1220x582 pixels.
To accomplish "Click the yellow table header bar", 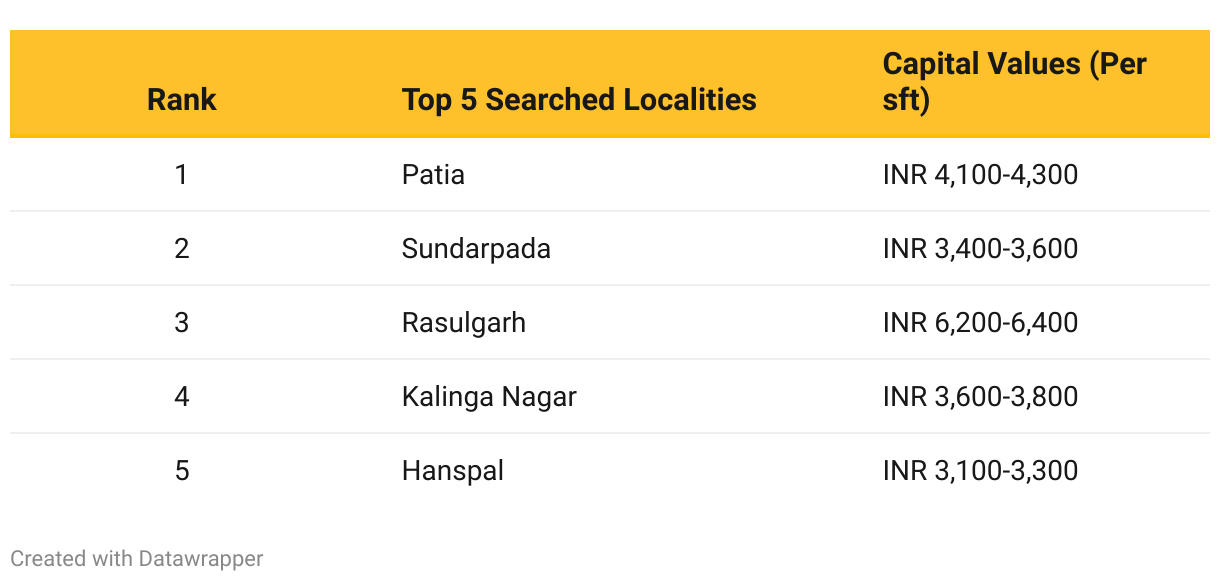I will pyautogui.click(x=610, y=84).
